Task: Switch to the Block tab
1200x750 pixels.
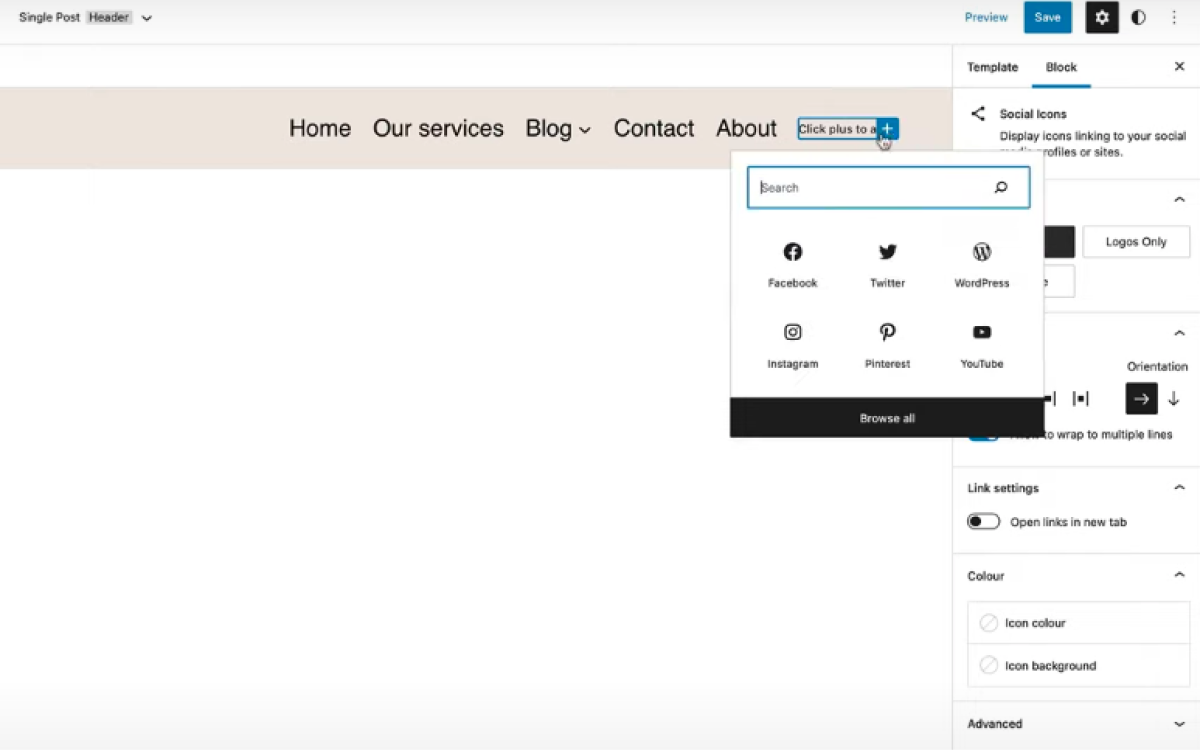Action: [x=1061, y=67]
